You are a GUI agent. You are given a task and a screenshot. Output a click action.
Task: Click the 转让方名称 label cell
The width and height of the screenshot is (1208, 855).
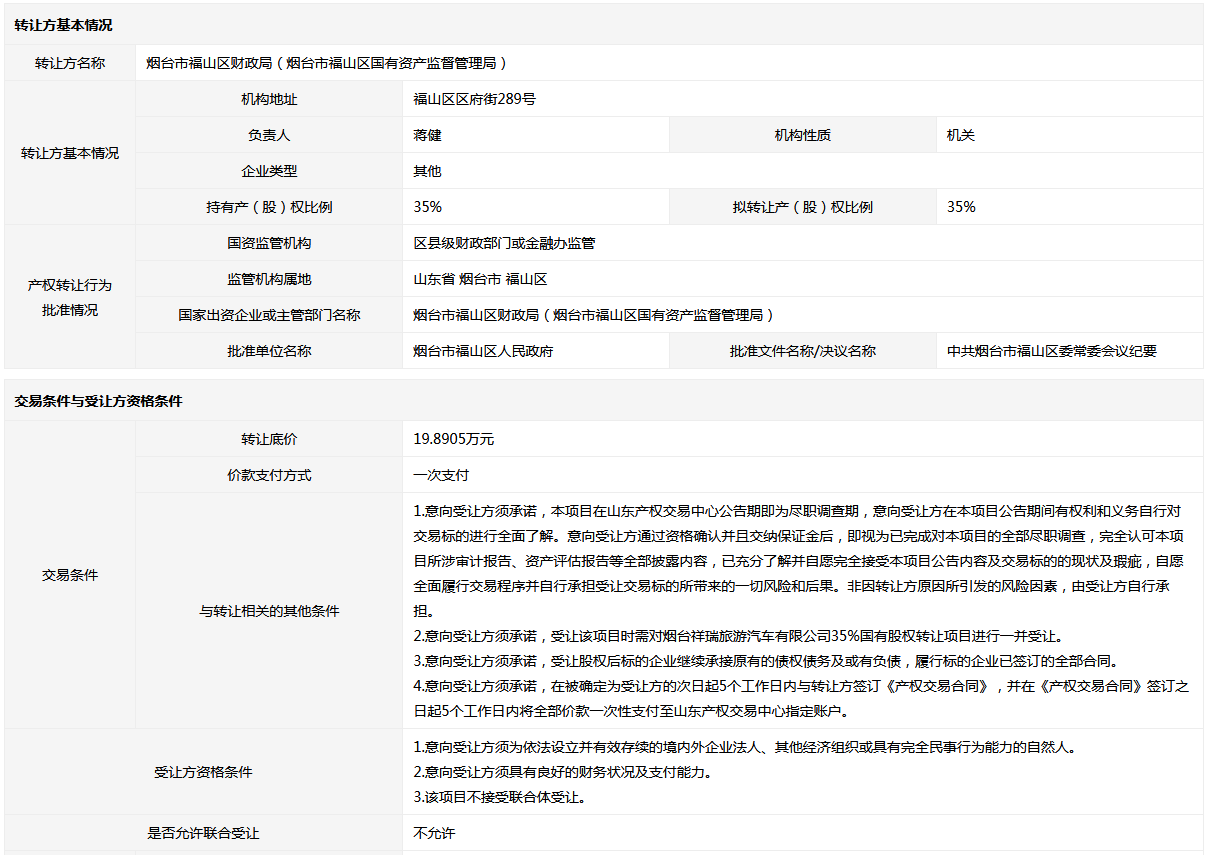coord(70,63)
